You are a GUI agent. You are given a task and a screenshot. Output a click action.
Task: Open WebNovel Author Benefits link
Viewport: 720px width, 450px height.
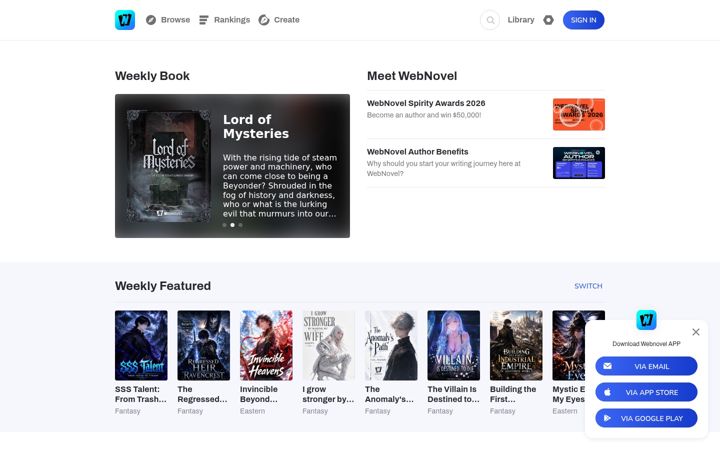click(417, 152)
